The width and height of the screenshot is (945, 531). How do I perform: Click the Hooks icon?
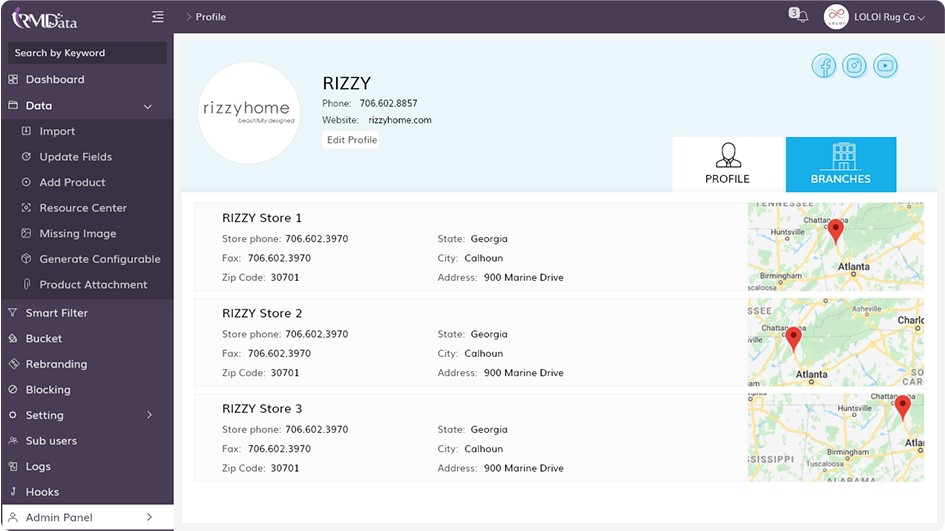(13, 492)
